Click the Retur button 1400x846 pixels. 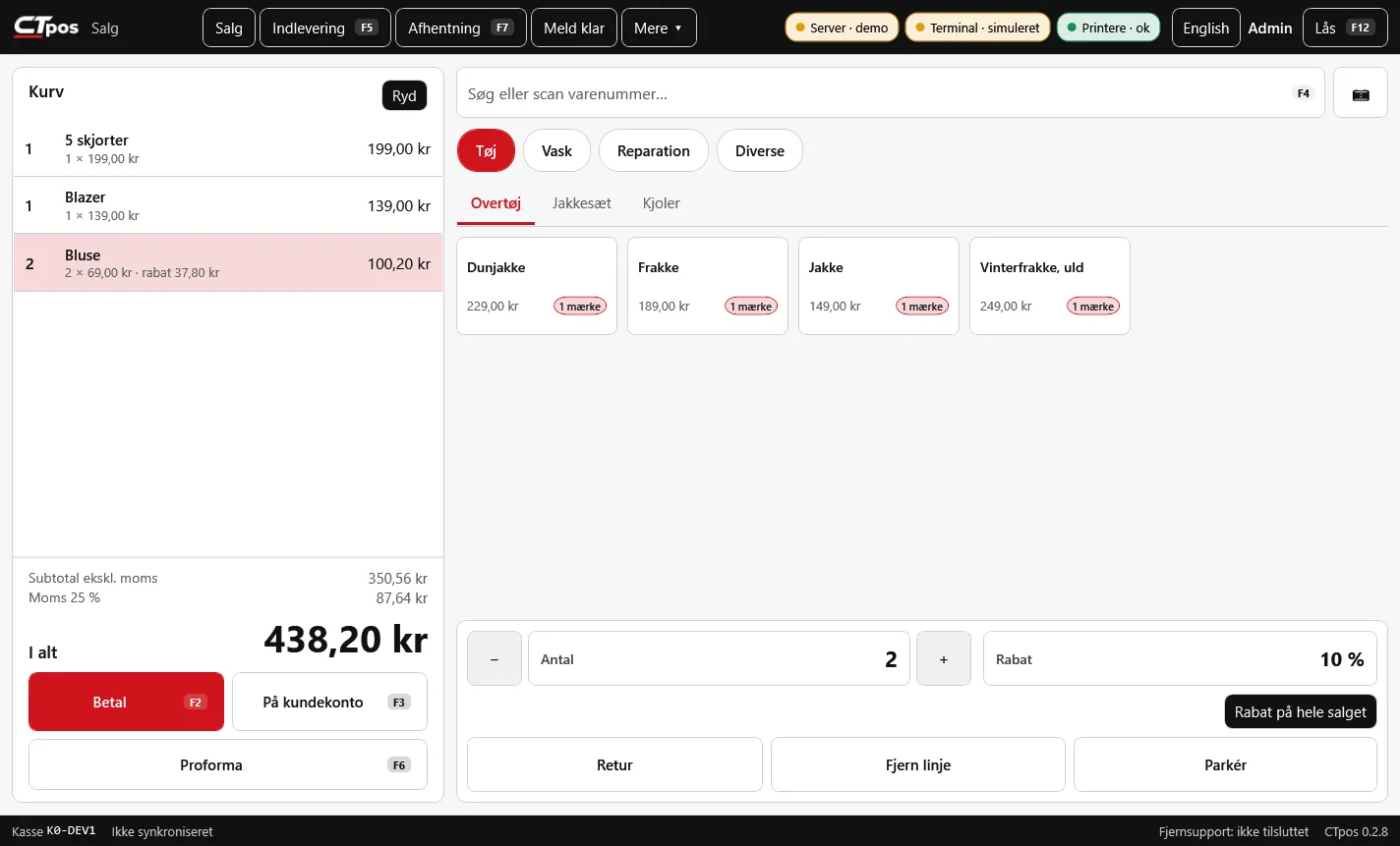[x=614, y=764]
